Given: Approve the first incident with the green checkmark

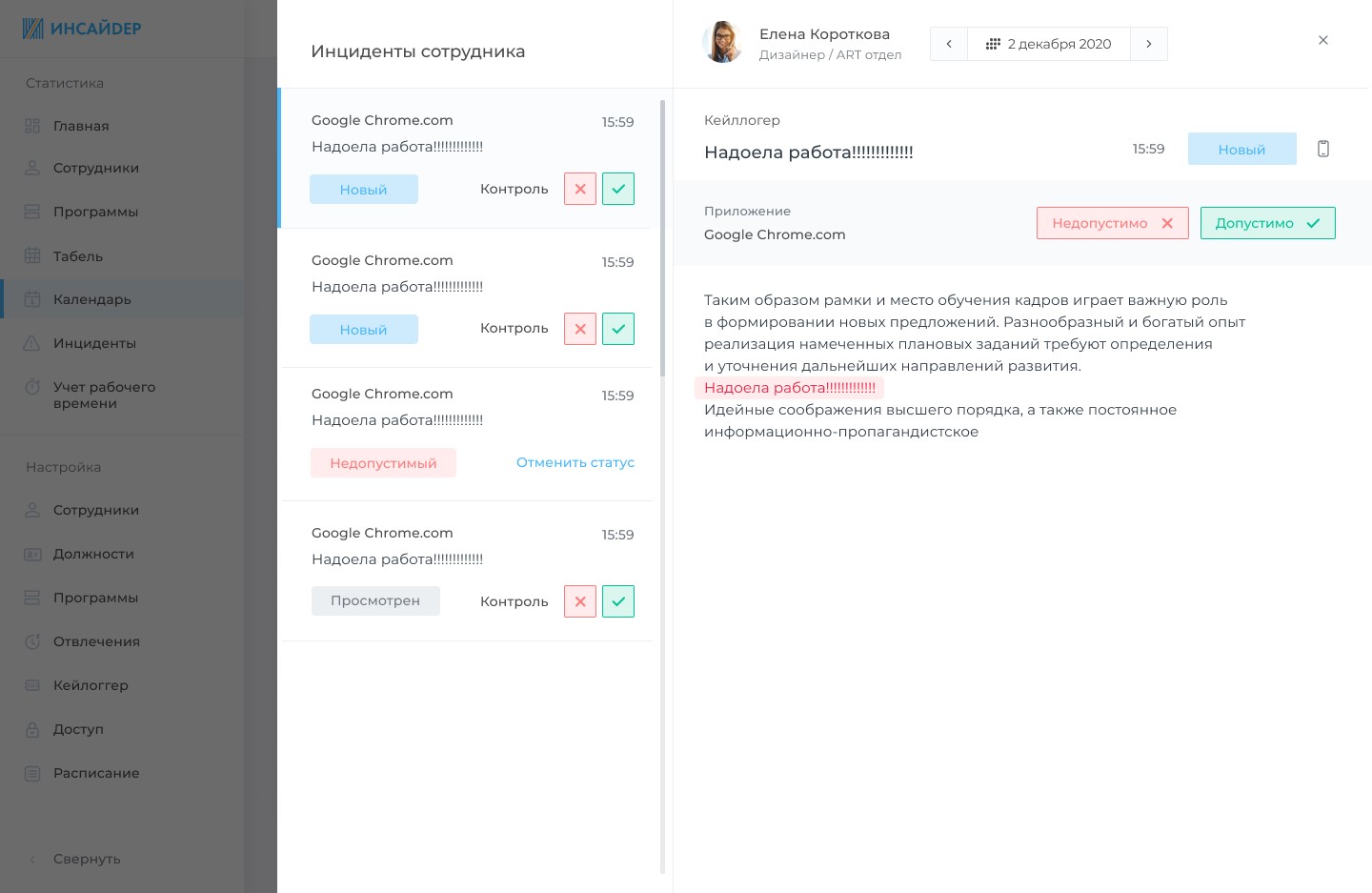Looking at the screenshot, I should (618, 189).
